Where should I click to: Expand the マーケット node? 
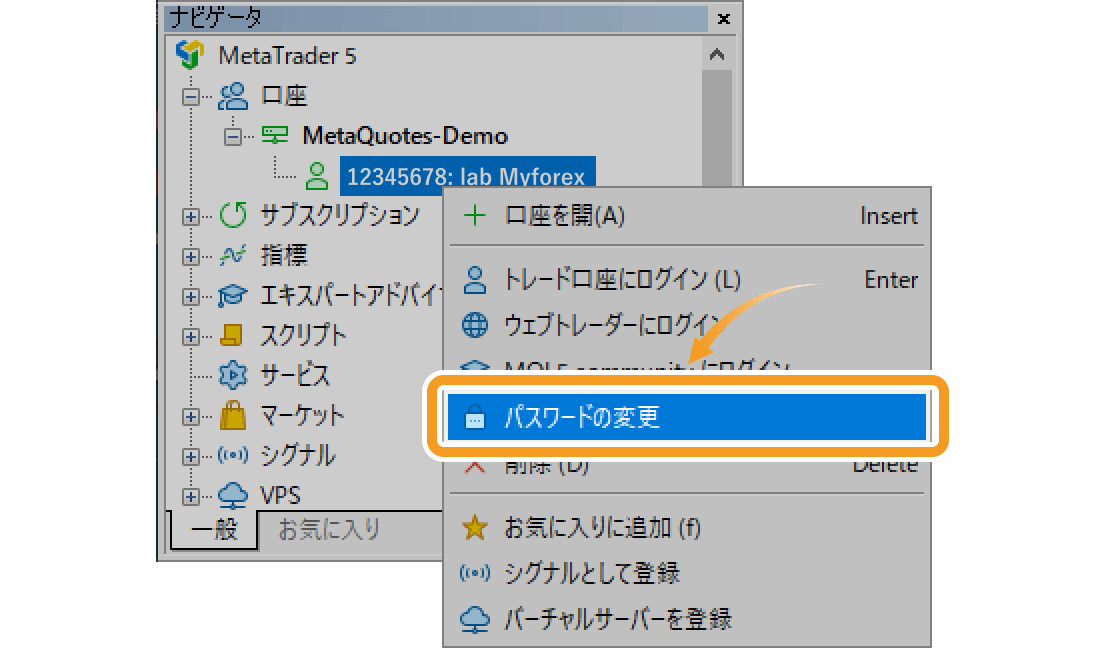tap(190, 417)
